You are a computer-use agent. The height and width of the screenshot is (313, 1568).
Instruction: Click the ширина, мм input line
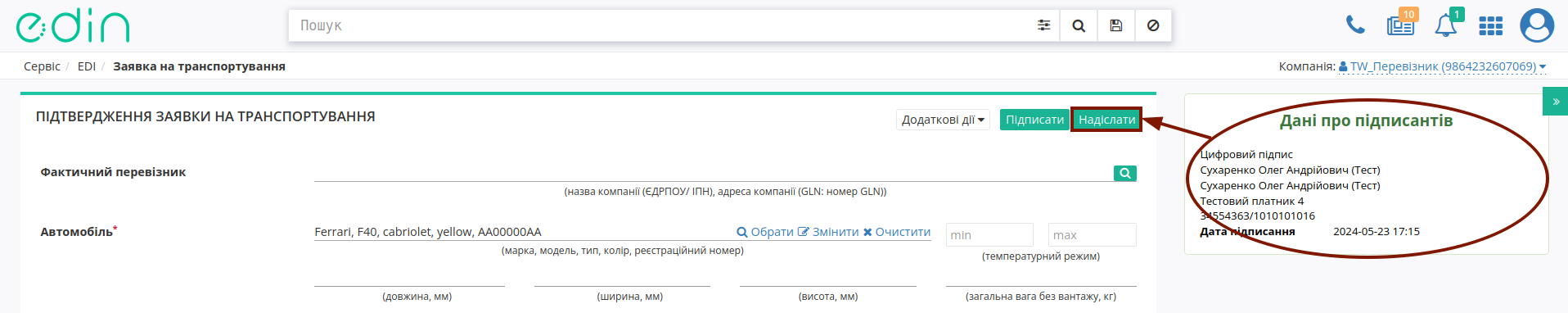[x=622, y=277]
